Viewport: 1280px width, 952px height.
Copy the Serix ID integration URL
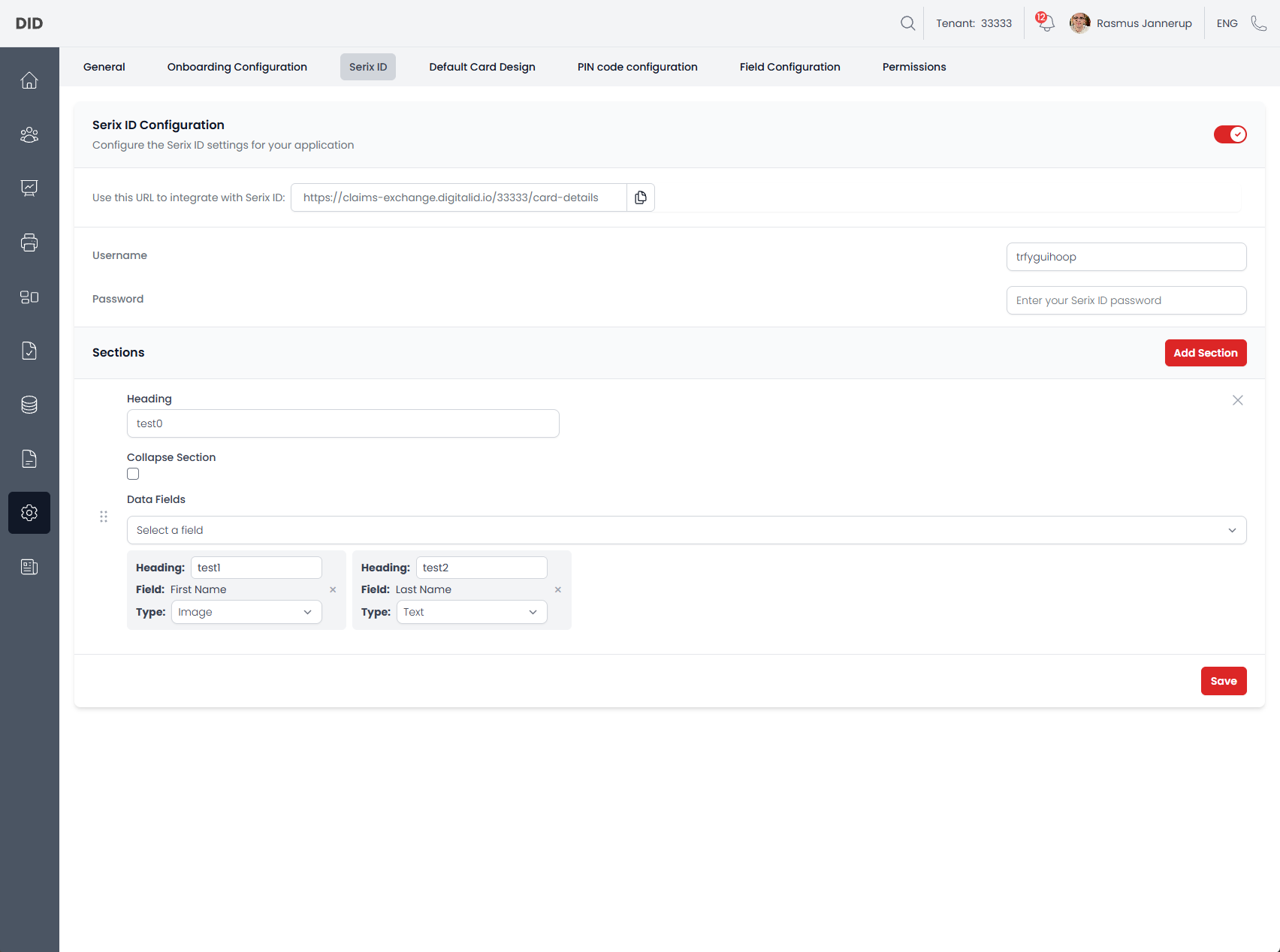point(640,197)
